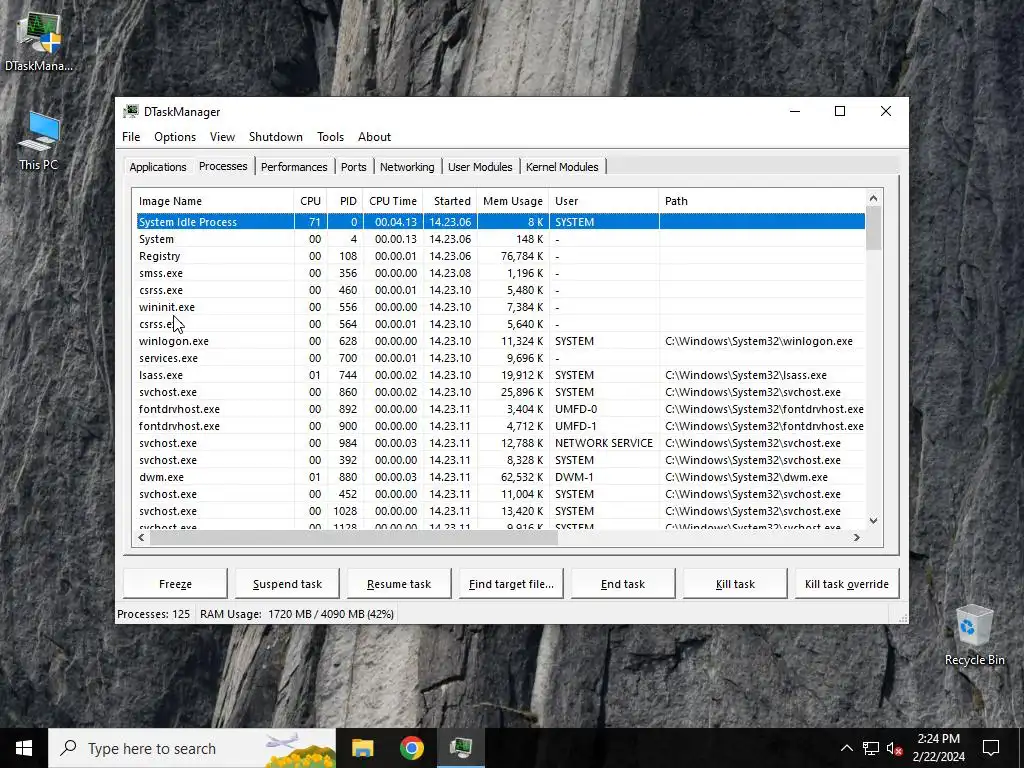The width and height of the screenshot is (1024, 768).
Task: Select the wininit.exe process row
Action: point(501,307)
